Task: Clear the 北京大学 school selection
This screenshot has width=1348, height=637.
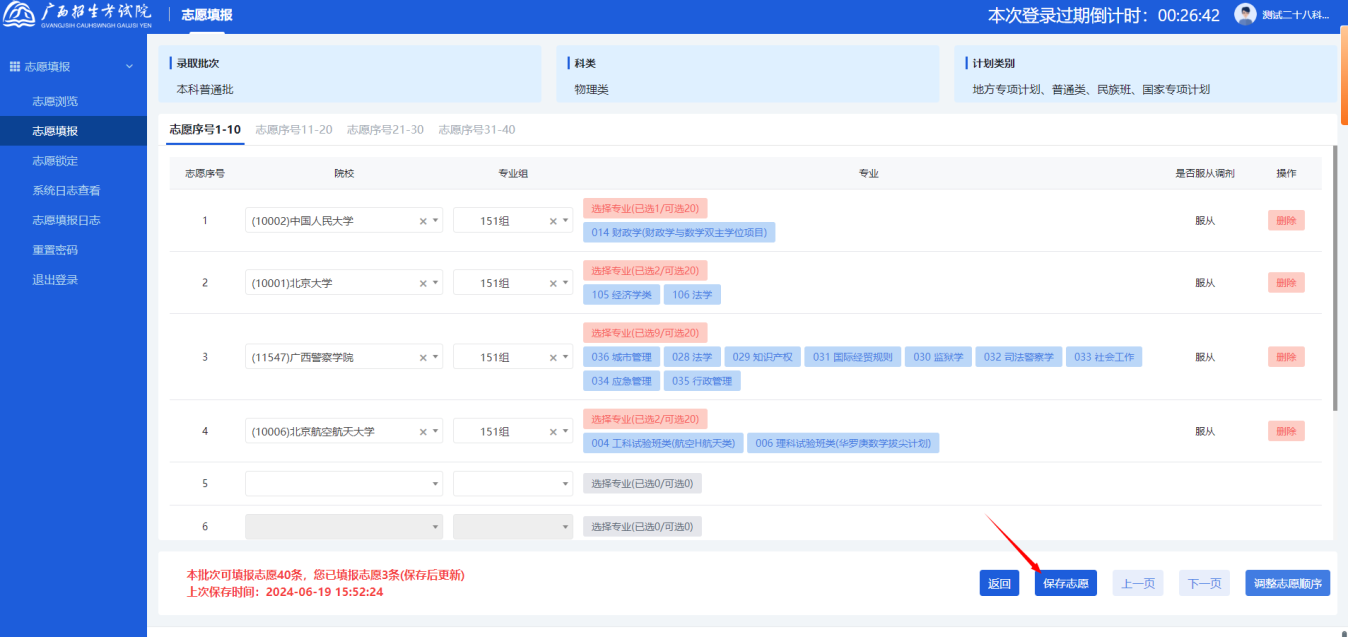Action: 422,283
